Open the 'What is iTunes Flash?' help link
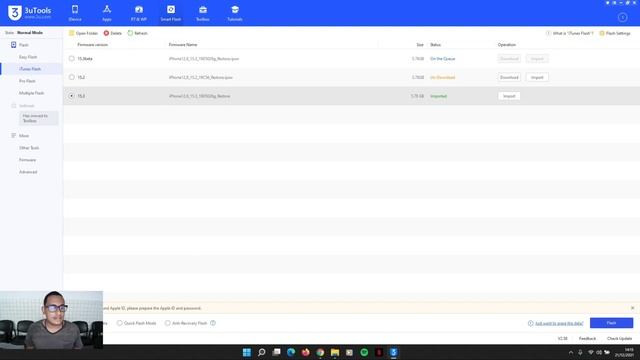Viewport: 640px width, 360px height. point(570,33)
